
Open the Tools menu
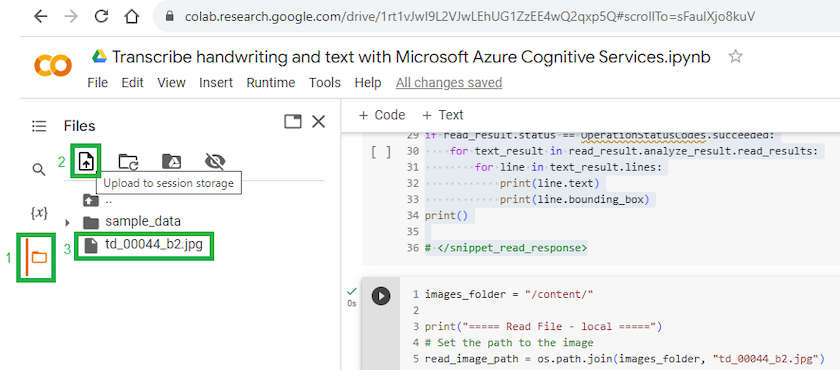coord(325,83)
